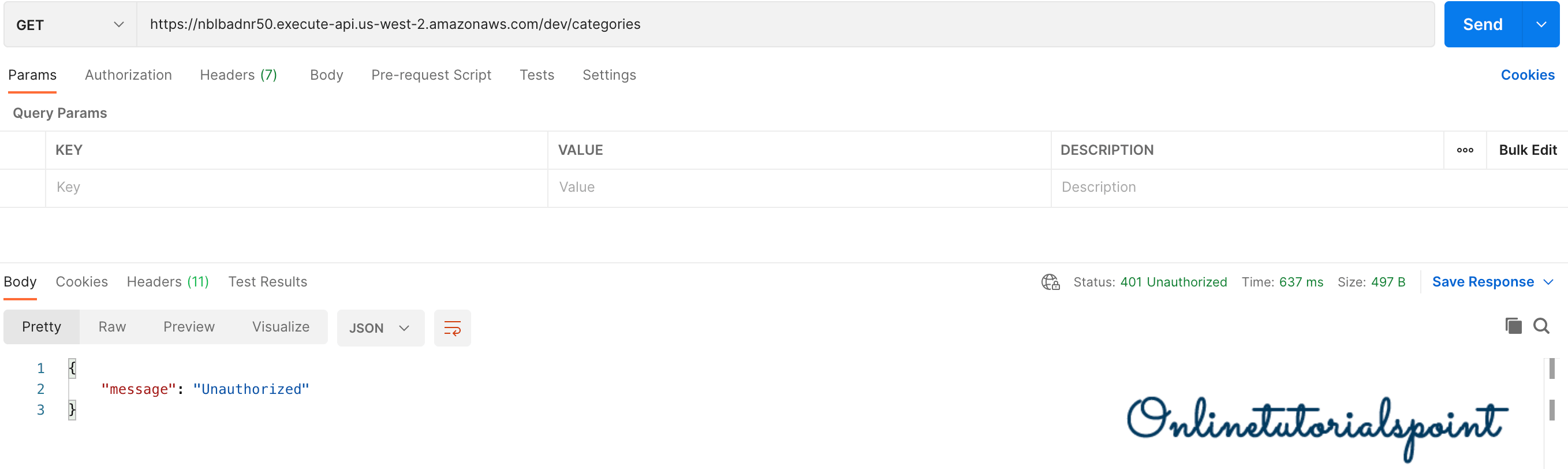Open the three-dots column options icon
The width and height of the screenshot is (1568, 469).
(1465, 150)
